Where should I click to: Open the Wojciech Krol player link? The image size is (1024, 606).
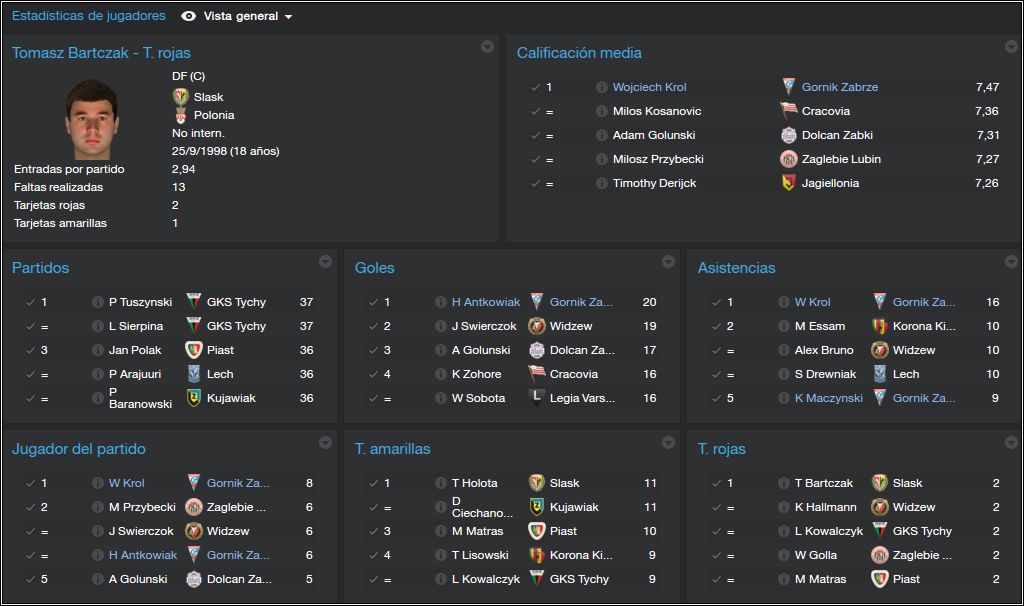click(x=649, y=87)
